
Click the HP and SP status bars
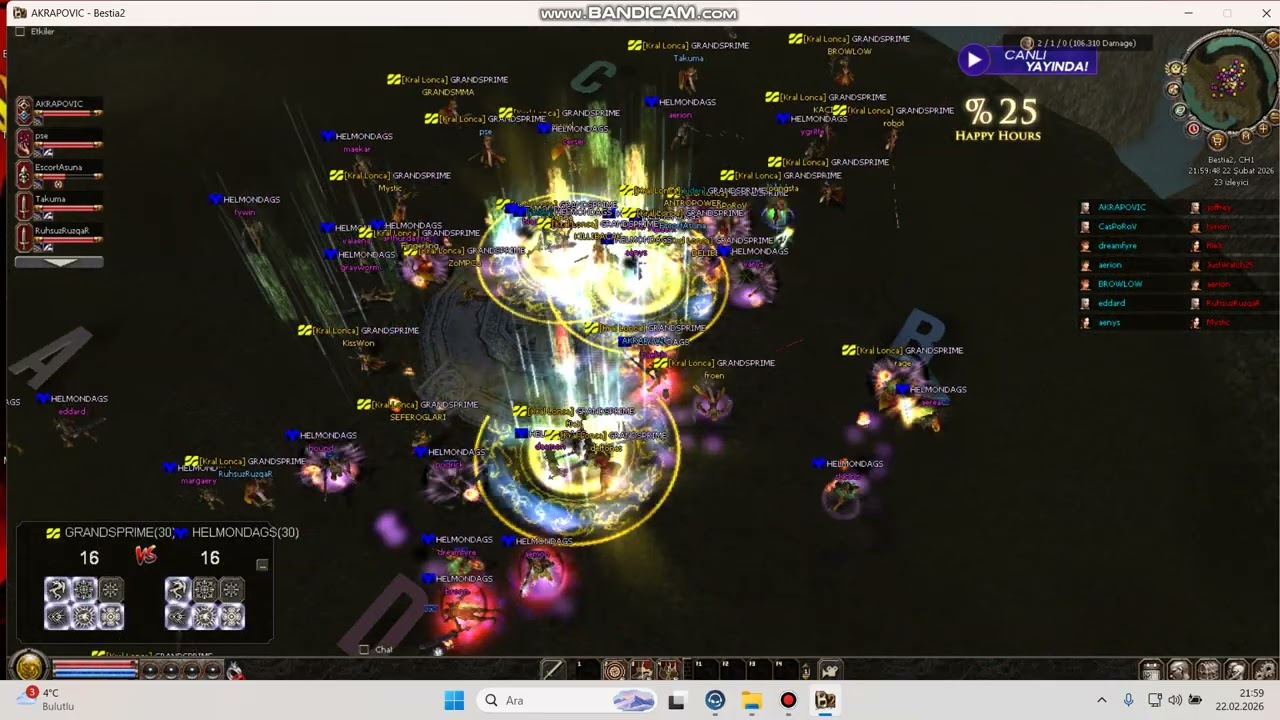point(95,667)
